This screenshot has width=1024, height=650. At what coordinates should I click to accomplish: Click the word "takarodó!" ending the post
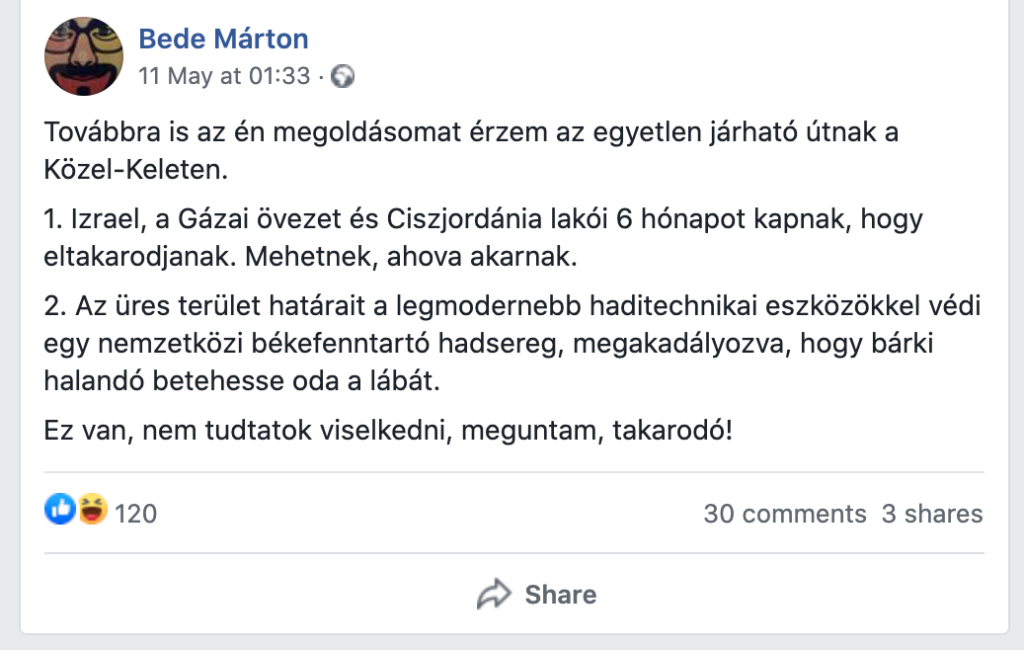click(x=673, y=431)
